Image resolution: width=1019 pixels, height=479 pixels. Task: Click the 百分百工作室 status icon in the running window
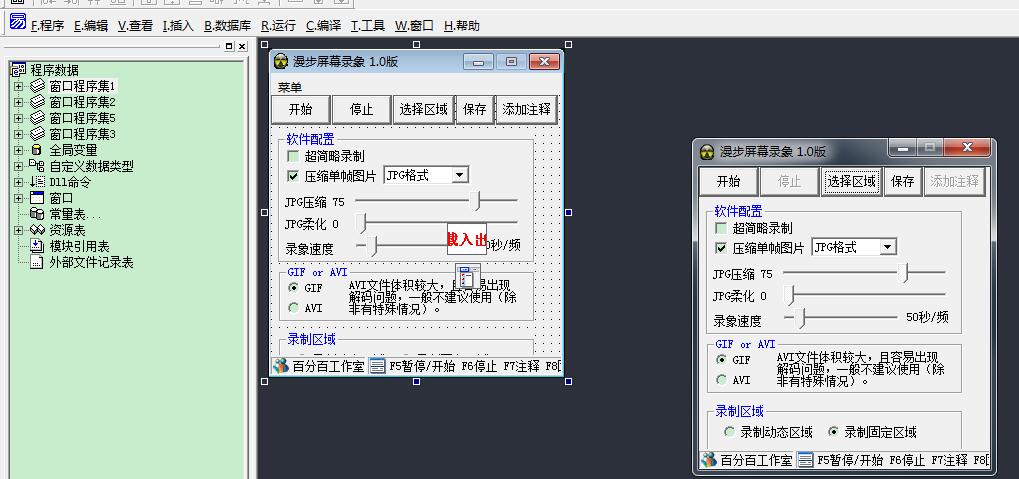(x=708, y=460)
